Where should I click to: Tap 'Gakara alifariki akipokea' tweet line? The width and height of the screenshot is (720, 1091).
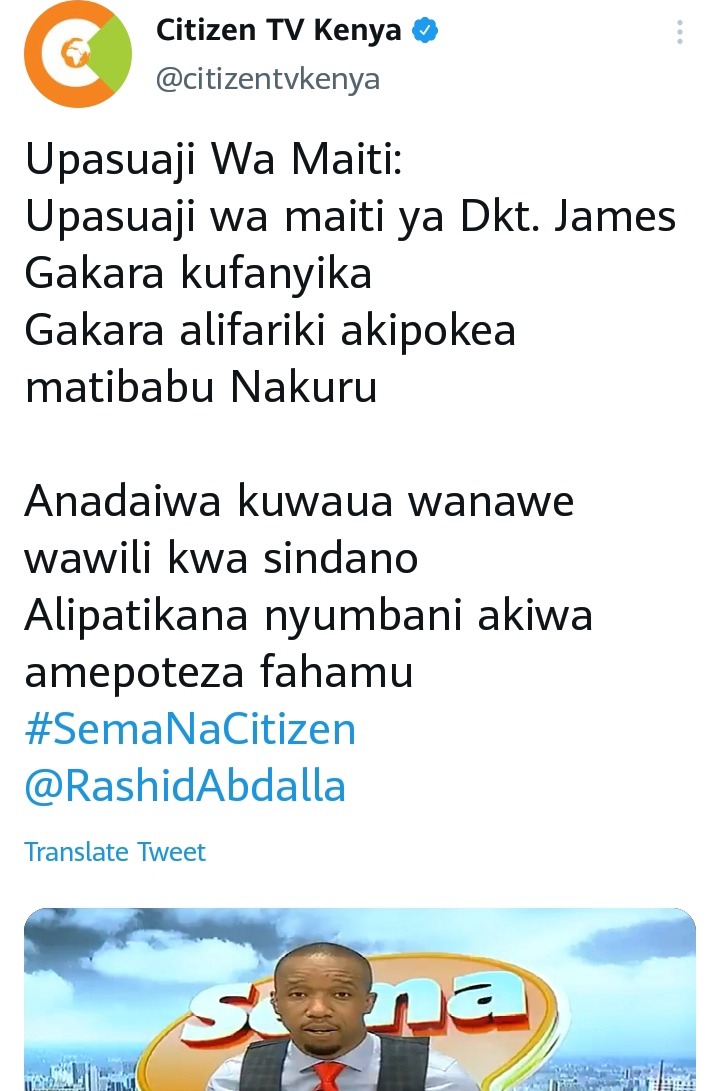click(270, 331)
